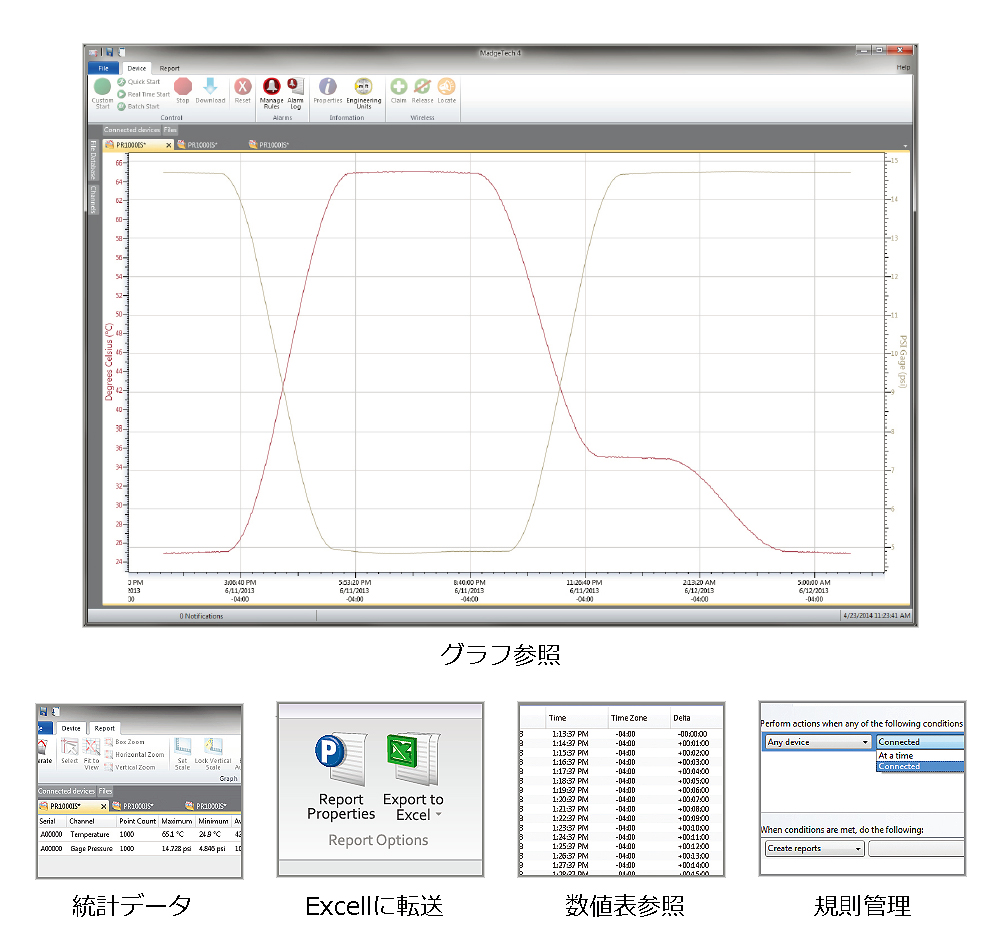Click the Custom Start icon
Screen dimensions: 1000x950
102,87
